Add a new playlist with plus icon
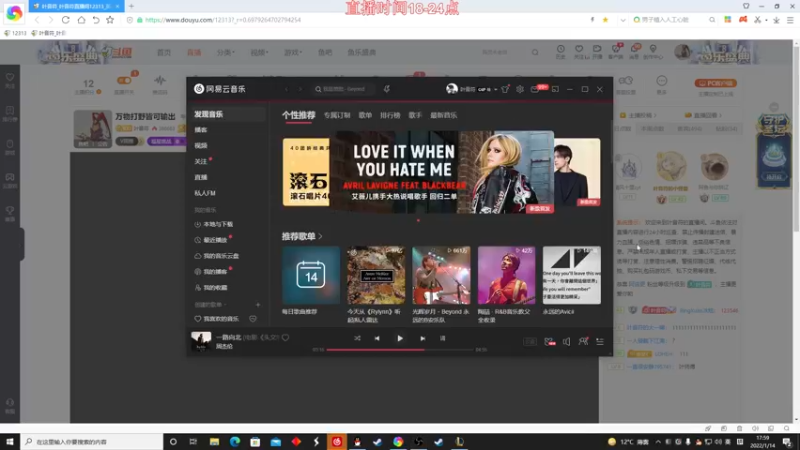The height and width of the screenshot is (450, 800). click(x=258, y=305)
